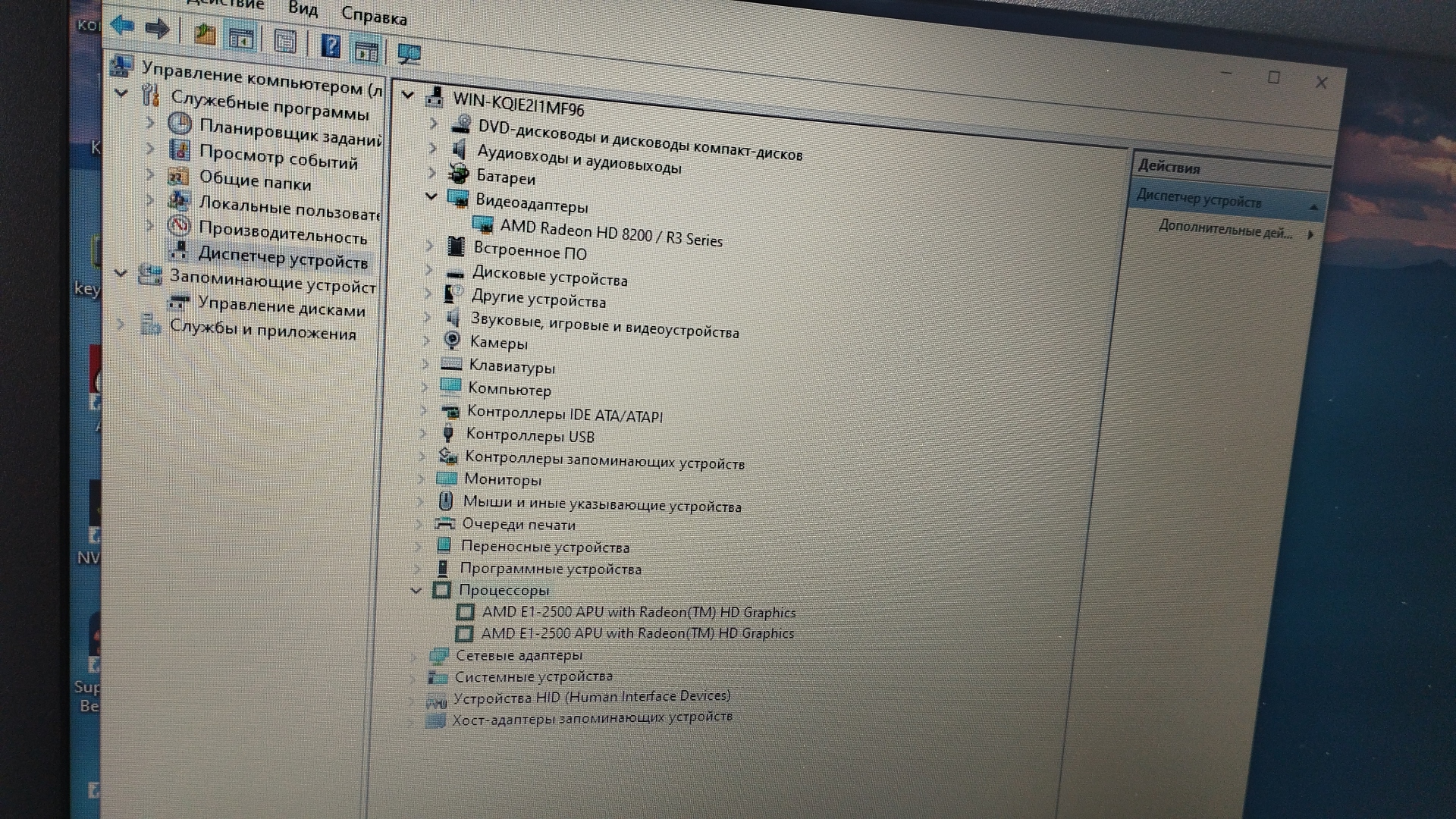The image size is (1456, 819).
Task: Click the monitor scan hardware toolbar icon
Action: point(409,55)
